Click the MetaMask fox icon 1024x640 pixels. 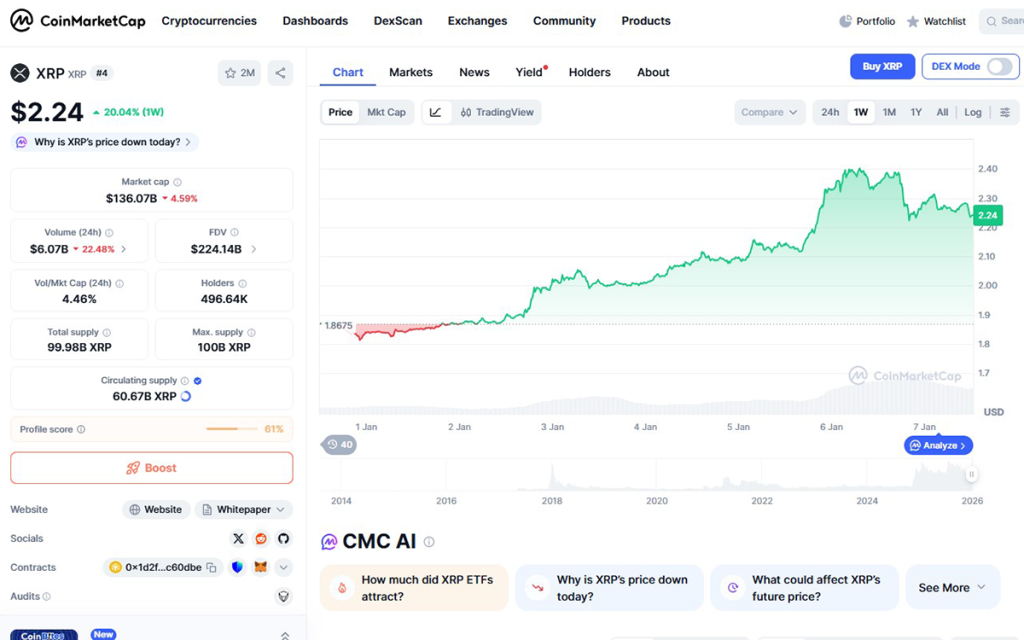pyautogui.click(x=261, y=567)
